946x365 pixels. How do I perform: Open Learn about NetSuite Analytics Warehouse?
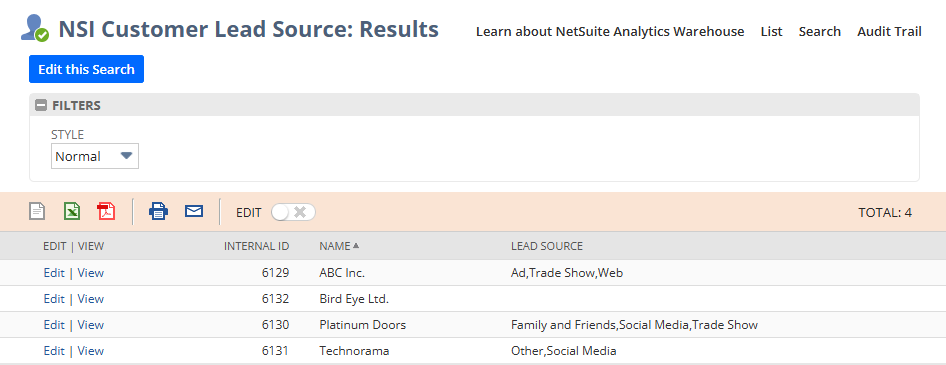pos(610,31)
